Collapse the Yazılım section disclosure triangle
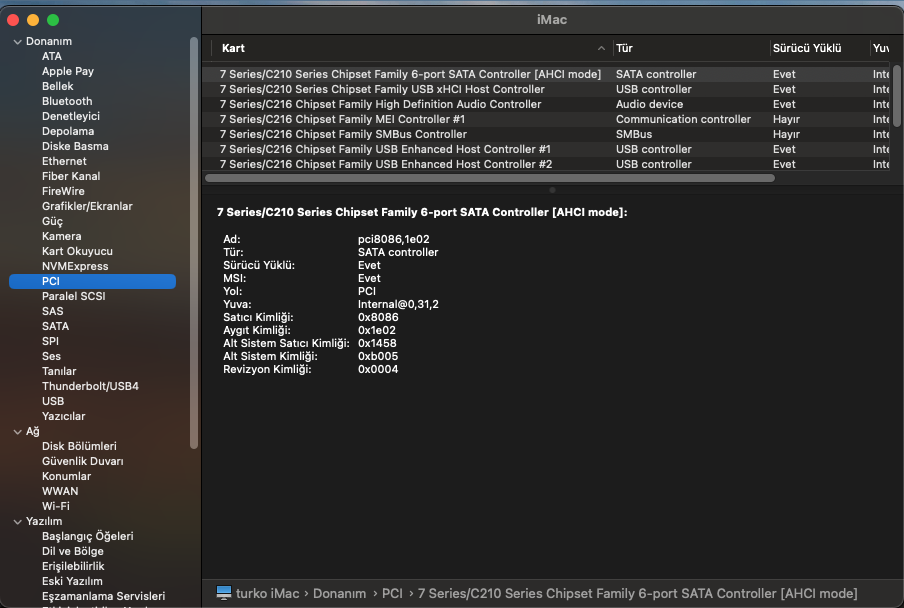The height and width of the screenshot is (608, 904). (17, 521)
